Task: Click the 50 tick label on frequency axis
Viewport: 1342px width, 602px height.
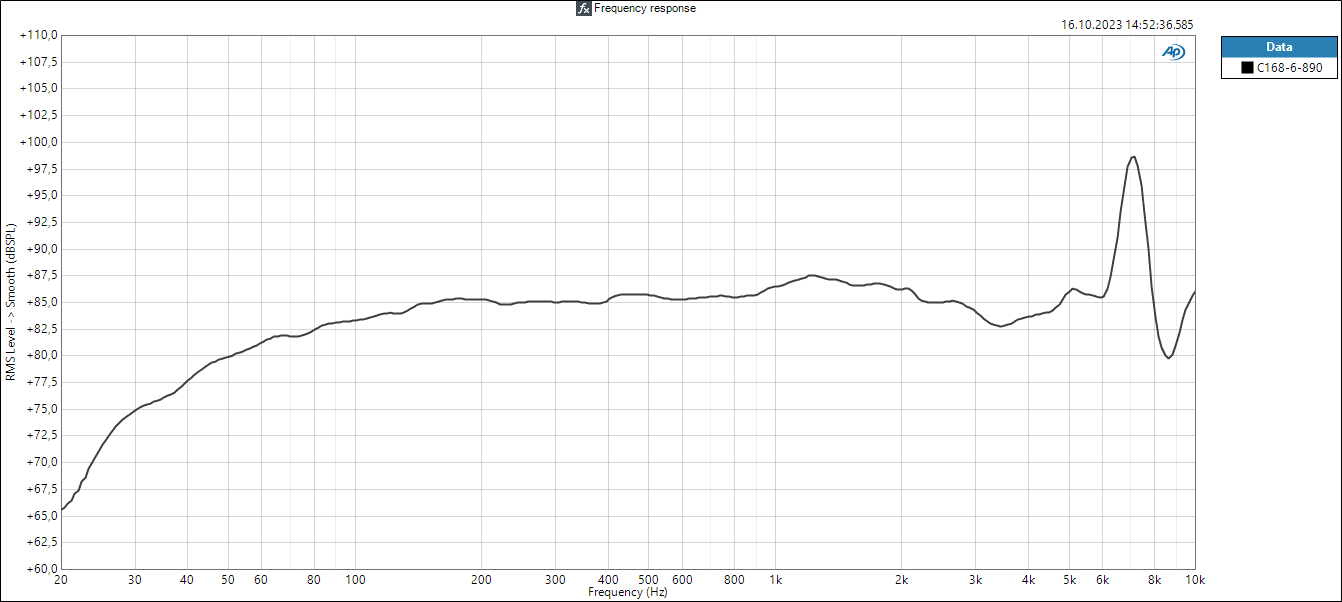Action: 228,580
